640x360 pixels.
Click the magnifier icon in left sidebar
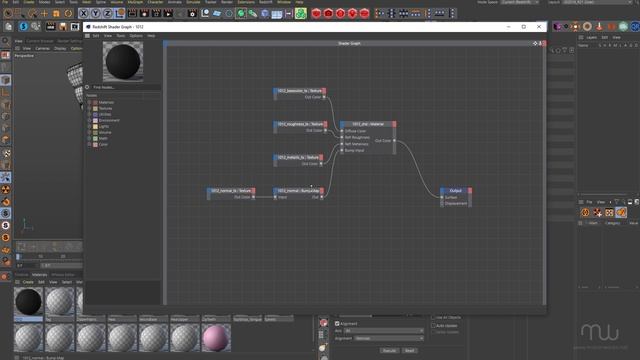click(6, 41)
